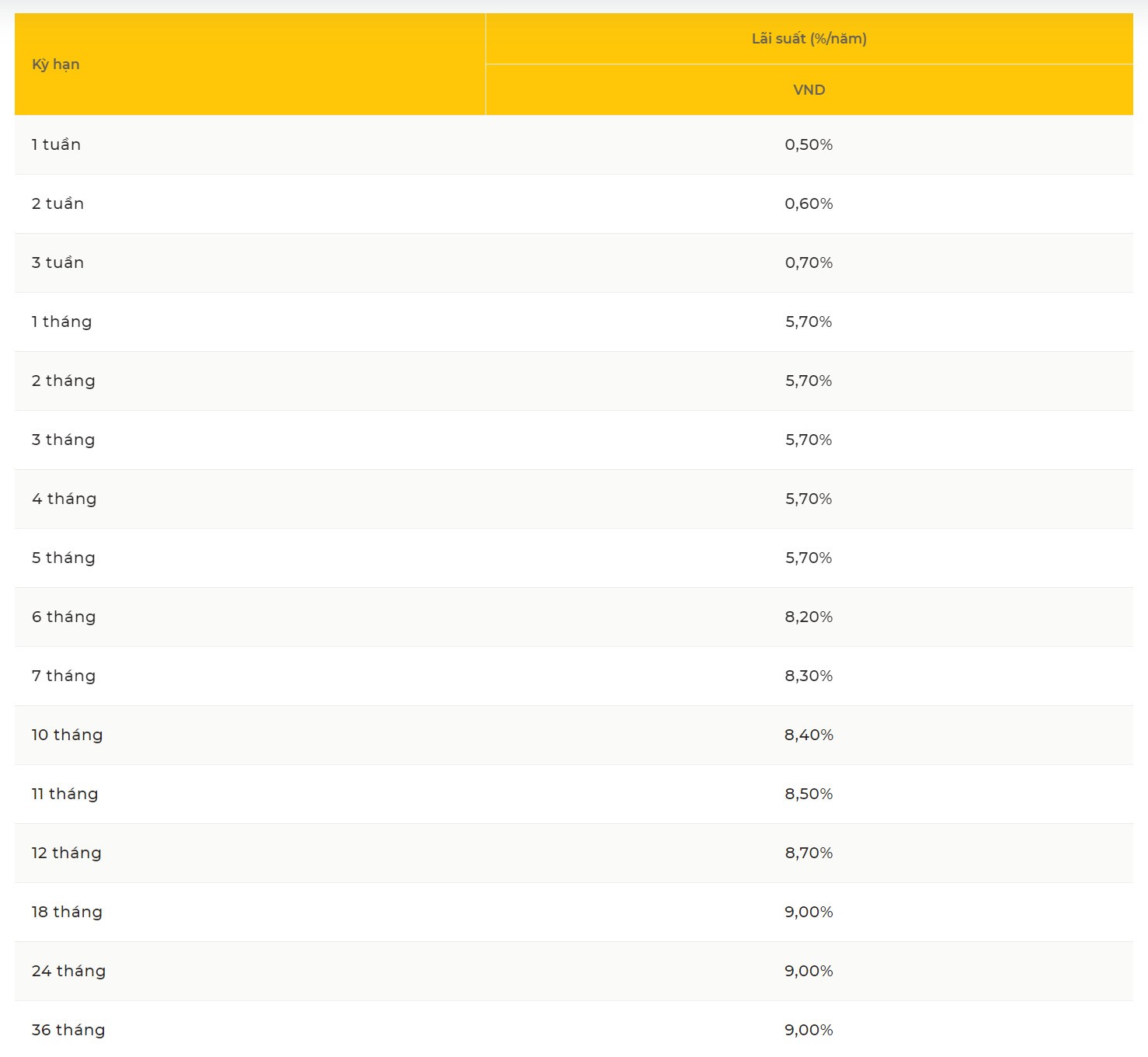Click the 'Lãi suất (%/năm)' header
This screenshot has width=1148, height=1057.
pos(809,39)
